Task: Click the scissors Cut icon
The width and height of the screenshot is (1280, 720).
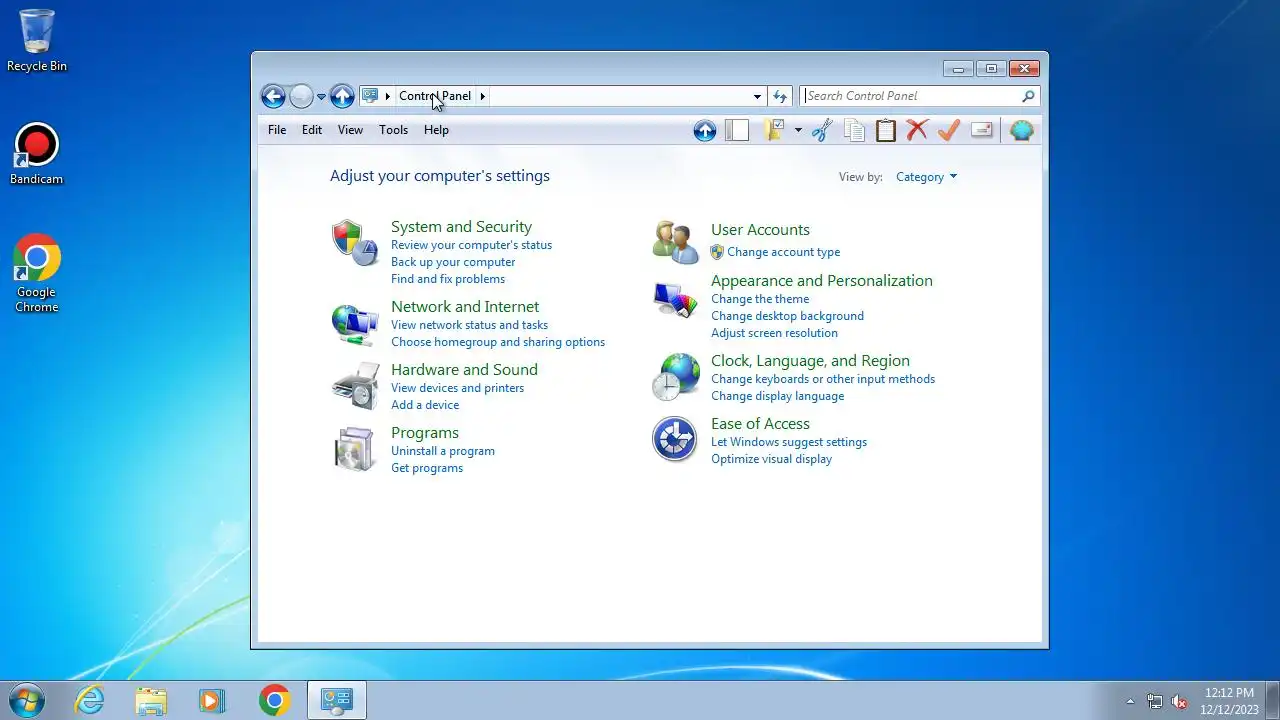Action: pos(822,130)
